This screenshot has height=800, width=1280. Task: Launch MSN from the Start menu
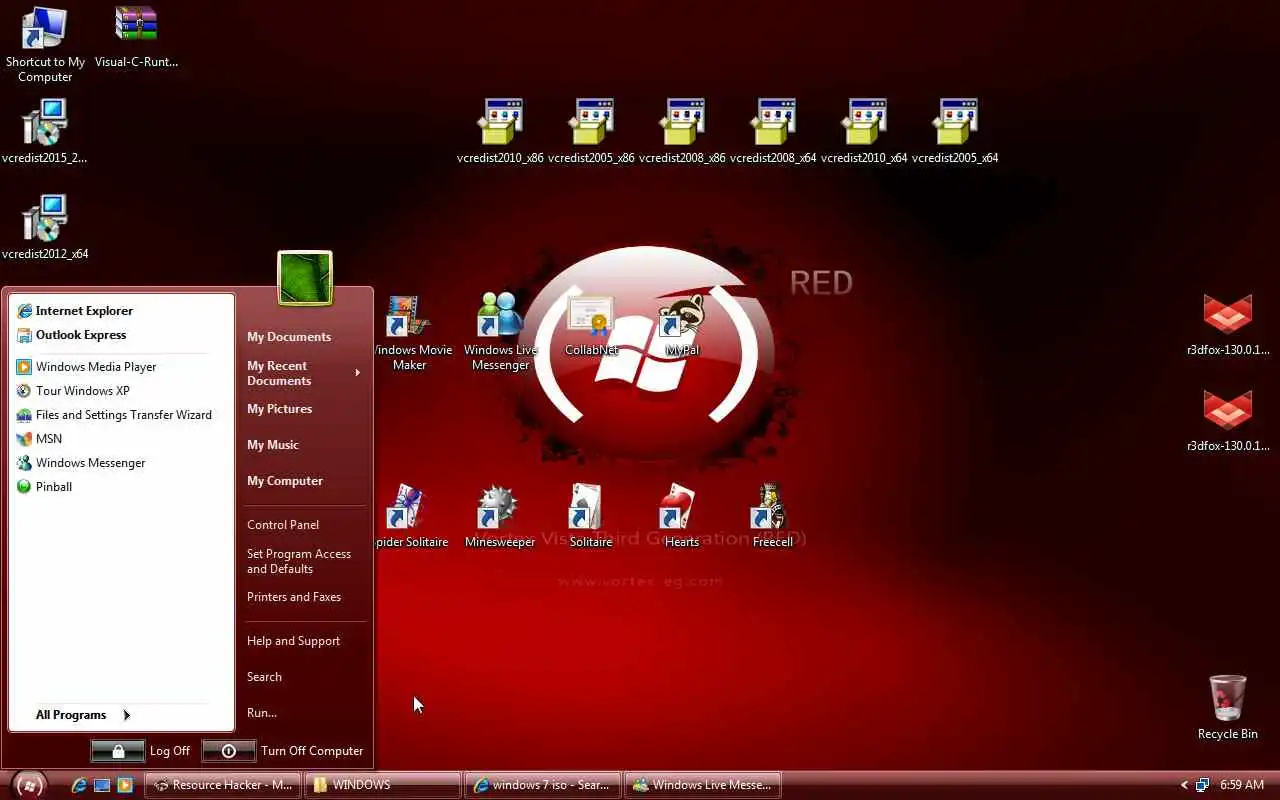(121, 439)
